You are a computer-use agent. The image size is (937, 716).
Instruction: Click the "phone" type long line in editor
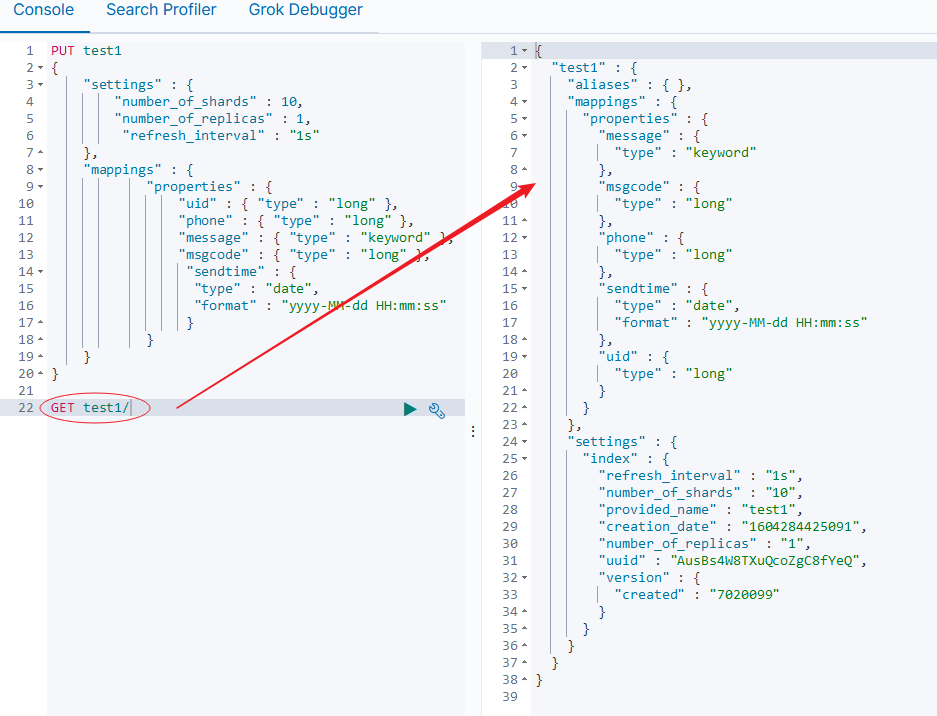(x=296, y=221)
